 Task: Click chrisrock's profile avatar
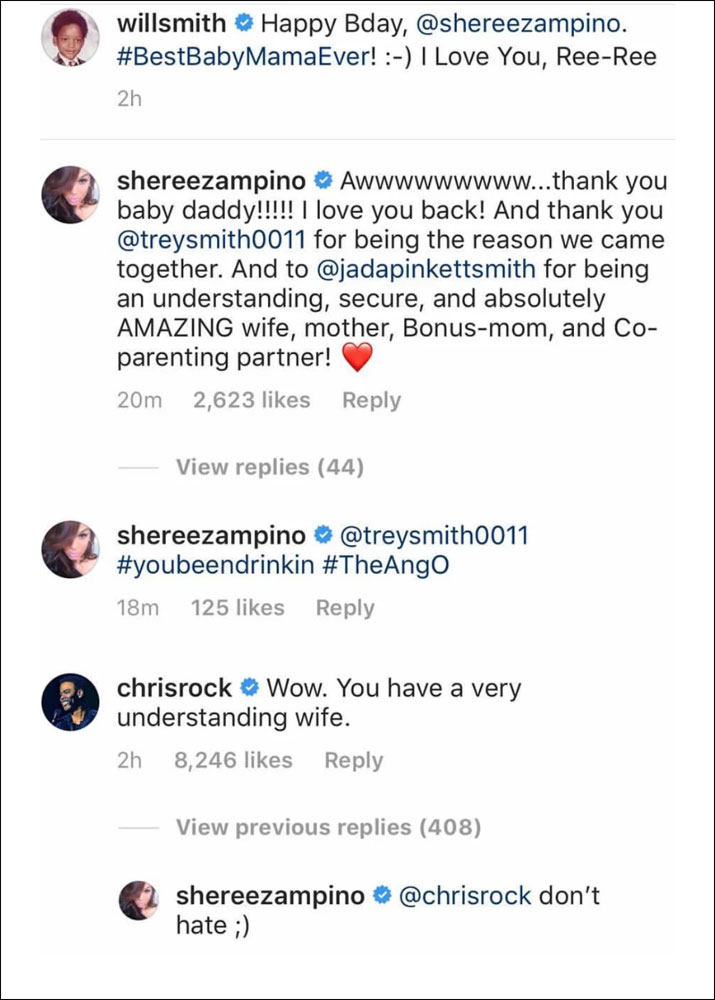tap(70, 703)
